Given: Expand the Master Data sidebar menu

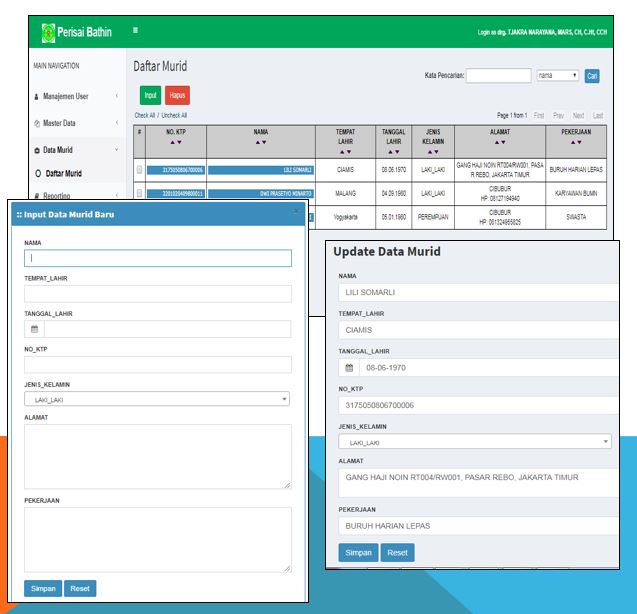Looking at the screenshot, I should coord(70,123).
